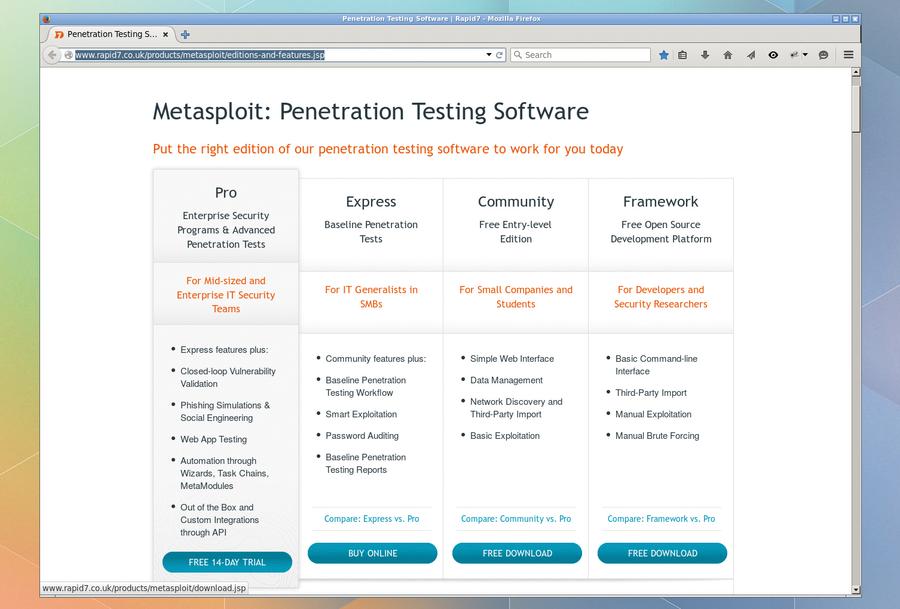Viewport: 900px width, 609px height.
Task: Click Free Download under Framework
Action: (662, 553)
